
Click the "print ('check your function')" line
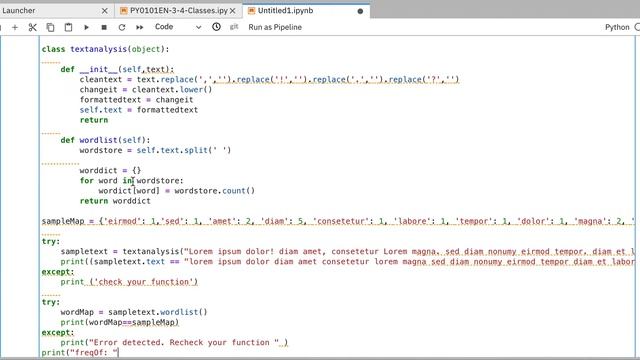click(x=129, y=282)
